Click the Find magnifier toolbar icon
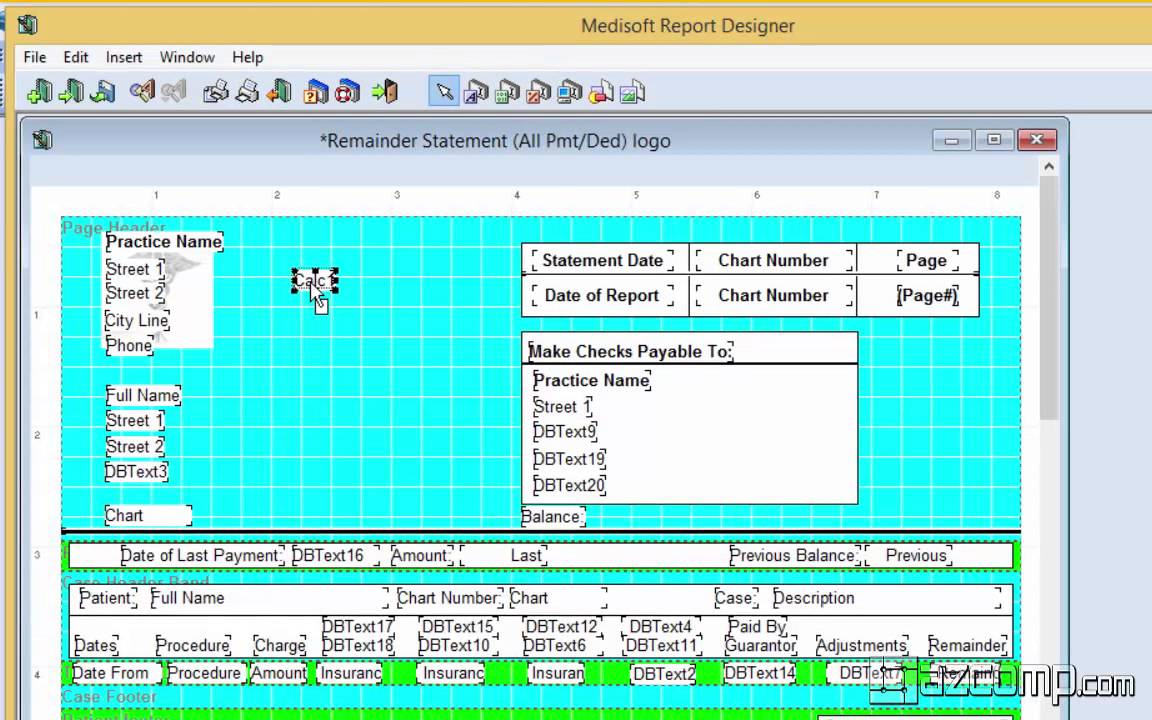This screenshot has height=720, width=1152. tap(142, 92)
